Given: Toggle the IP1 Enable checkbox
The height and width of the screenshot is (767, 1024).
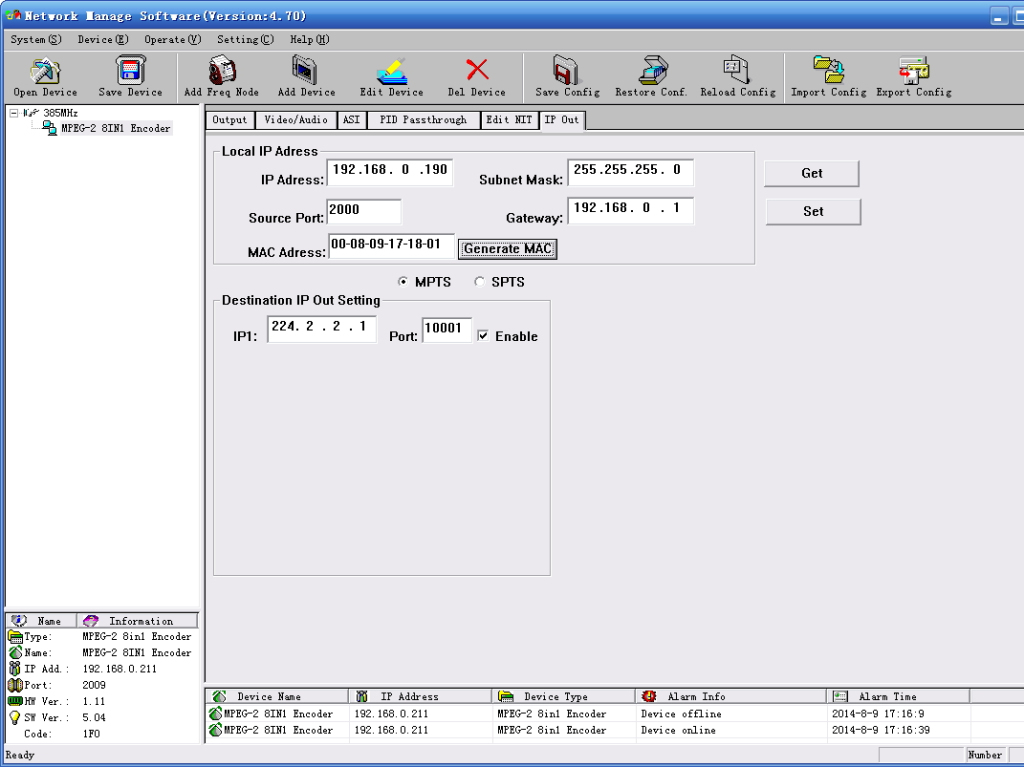Looking at the screenshot, I should pos(483,336).
